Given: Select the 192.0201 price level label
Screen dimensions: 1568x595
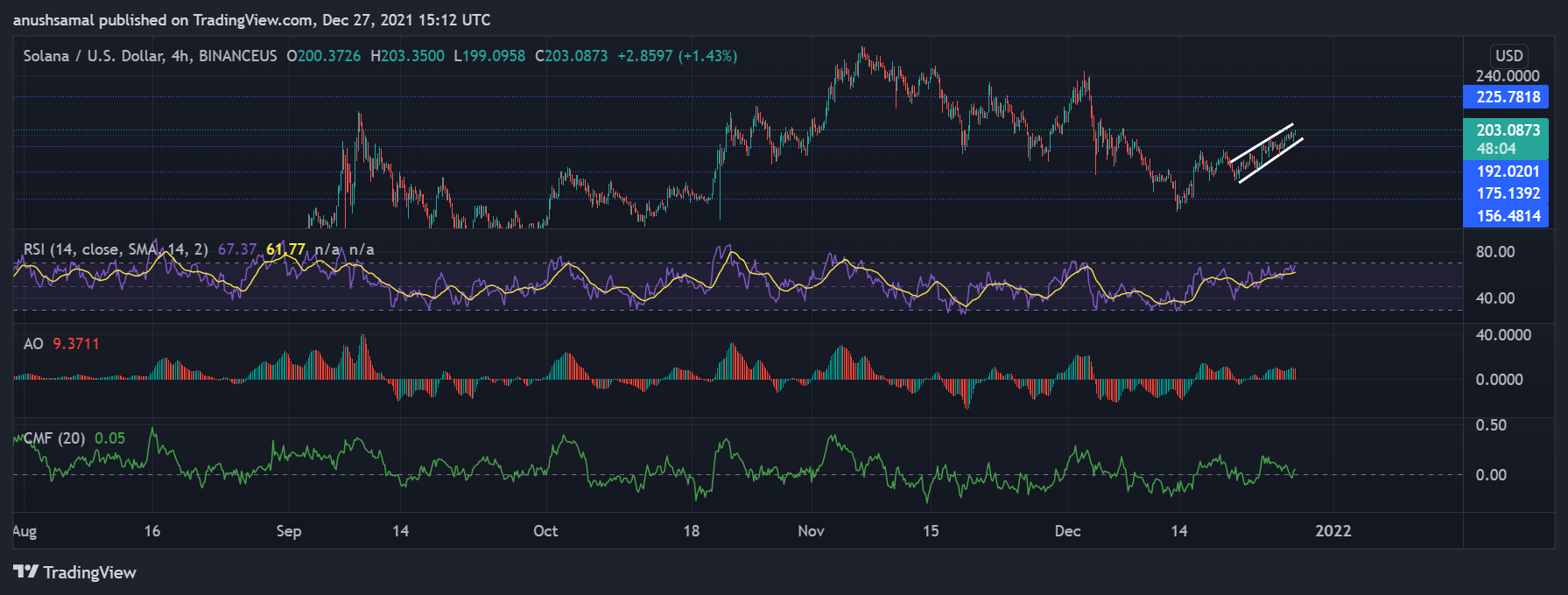Looking at the screenshot, I should [x=1506, y=171].
